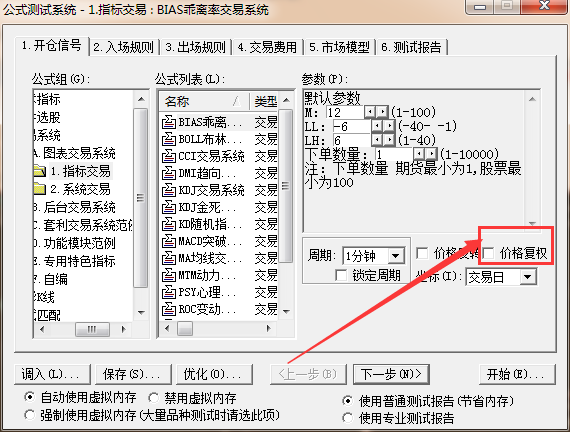Click the 开始(E)... button
This screenshot has width=570, height=432.
coord(517,374)
